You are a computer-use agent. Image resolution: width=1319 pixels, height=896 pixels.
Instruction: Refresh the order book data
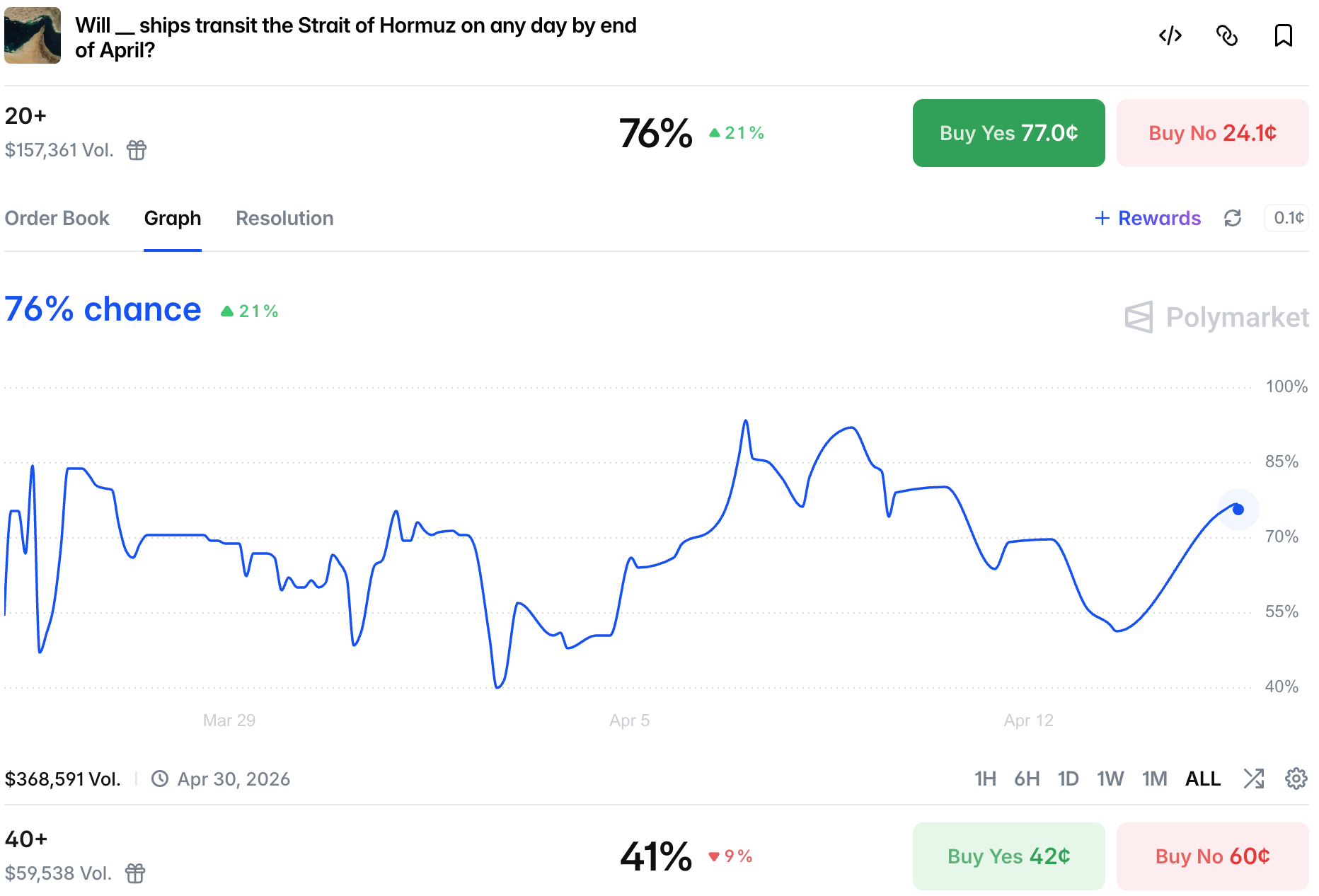point(1233,218)
